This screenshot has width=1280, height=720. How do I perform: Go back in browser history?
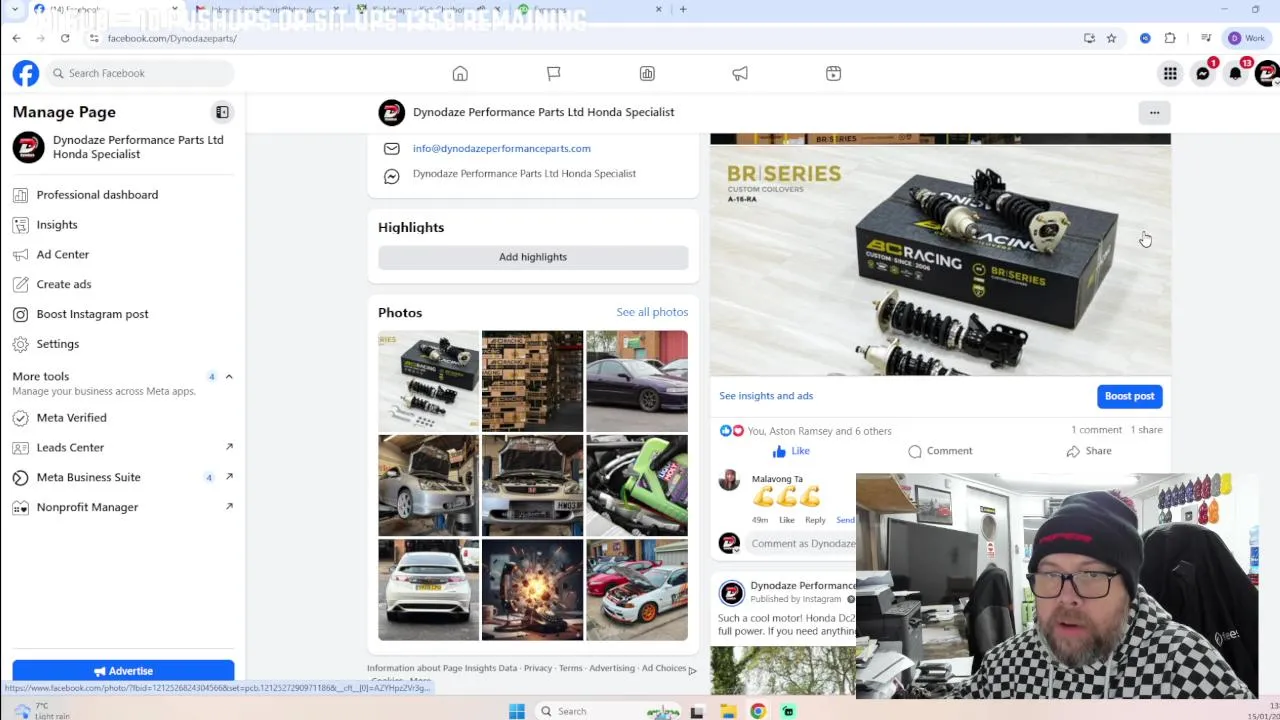point(17,38)
